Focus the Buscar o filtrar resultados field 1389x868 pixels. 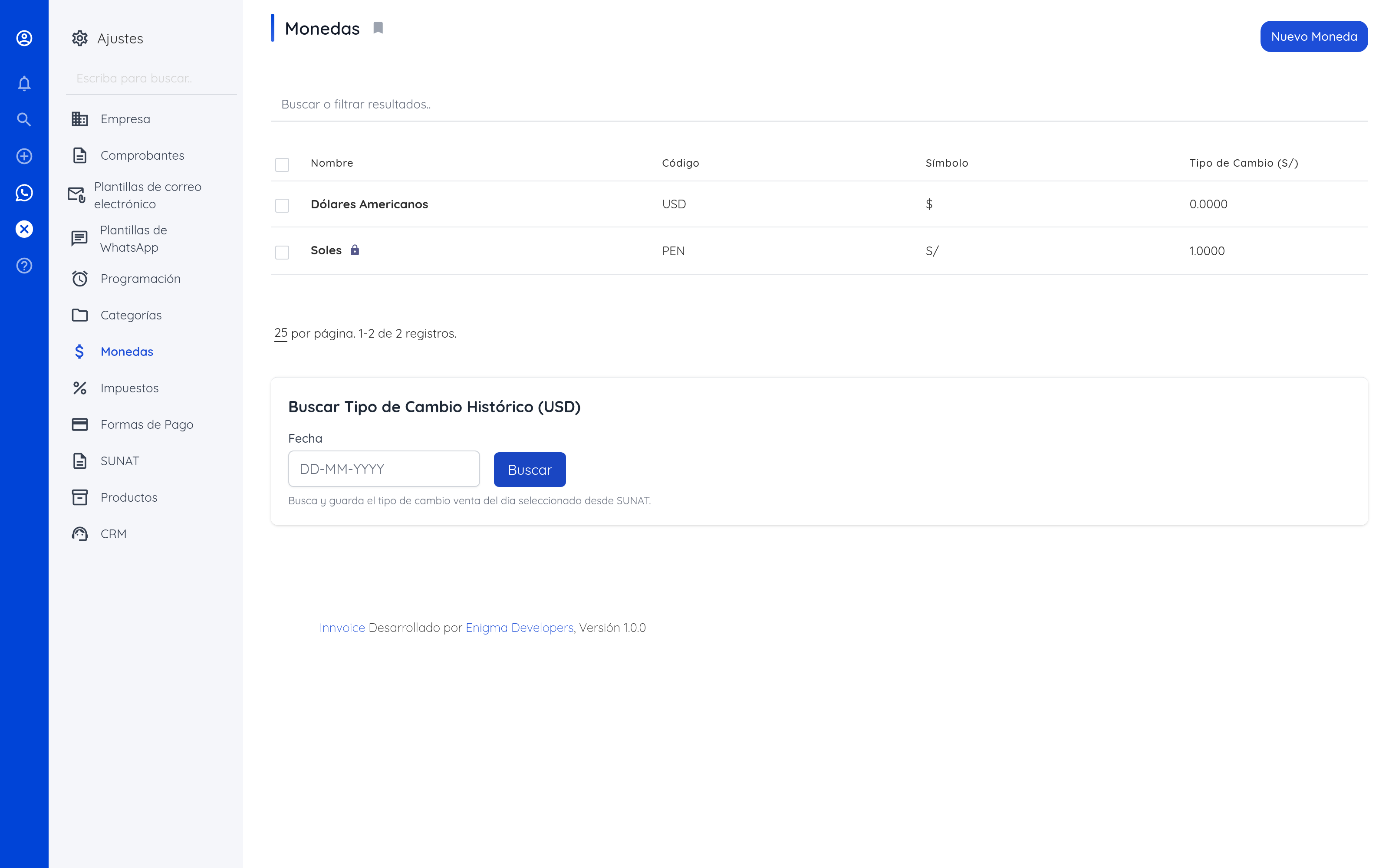819,104
